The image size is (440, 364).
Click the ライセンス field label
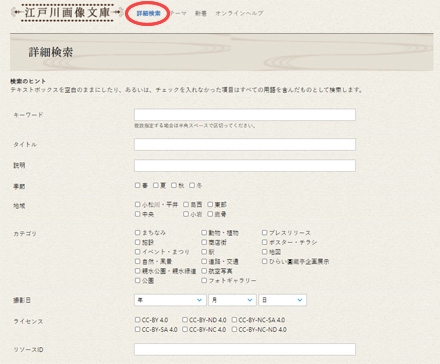[28, 321]
